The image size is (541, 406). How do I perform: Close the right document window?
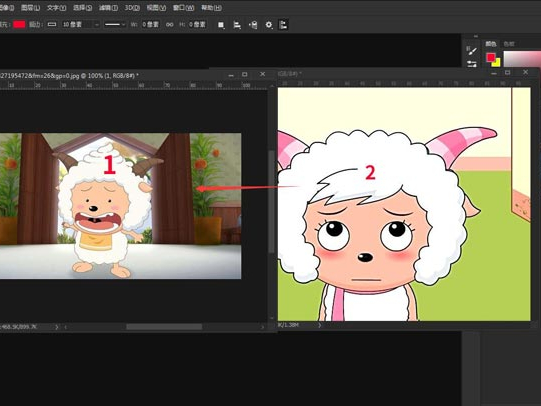[525, 72]
